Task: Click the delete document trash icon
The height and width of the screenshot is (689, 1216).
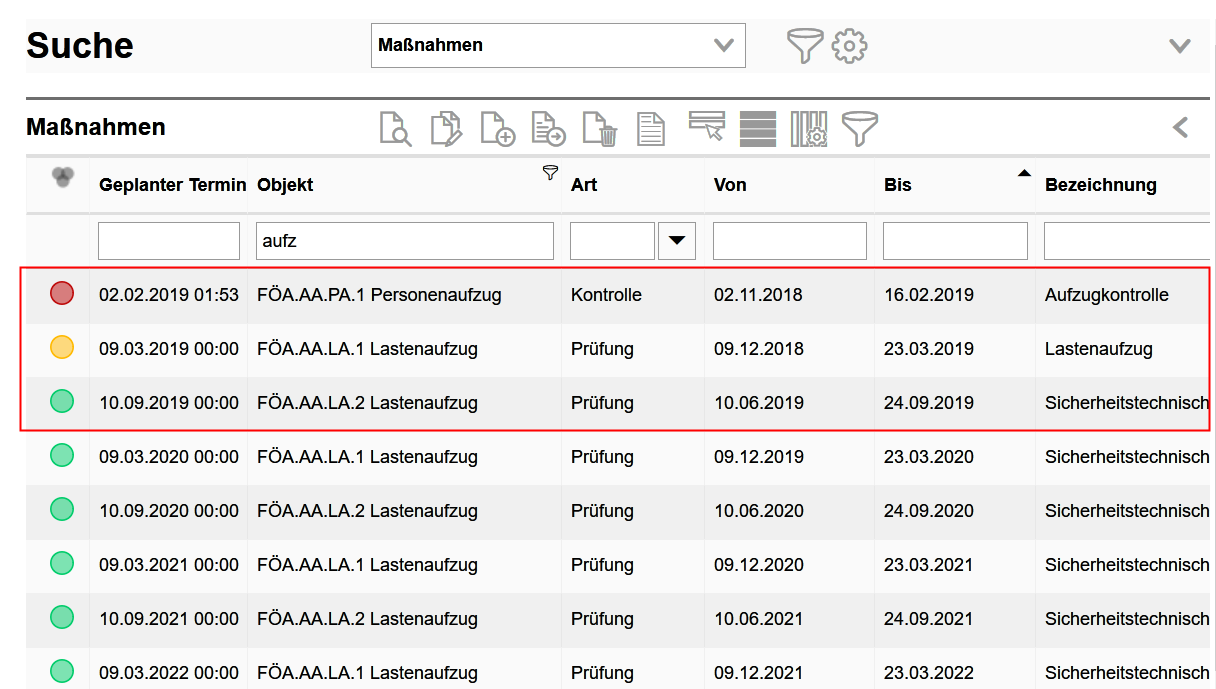Action: [x=600, y=129]
